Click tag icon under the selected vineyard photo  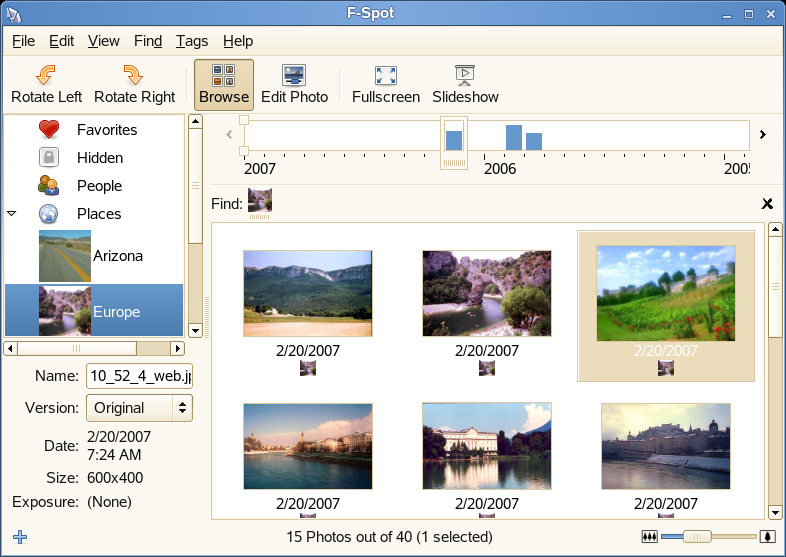tap(666, 368)
